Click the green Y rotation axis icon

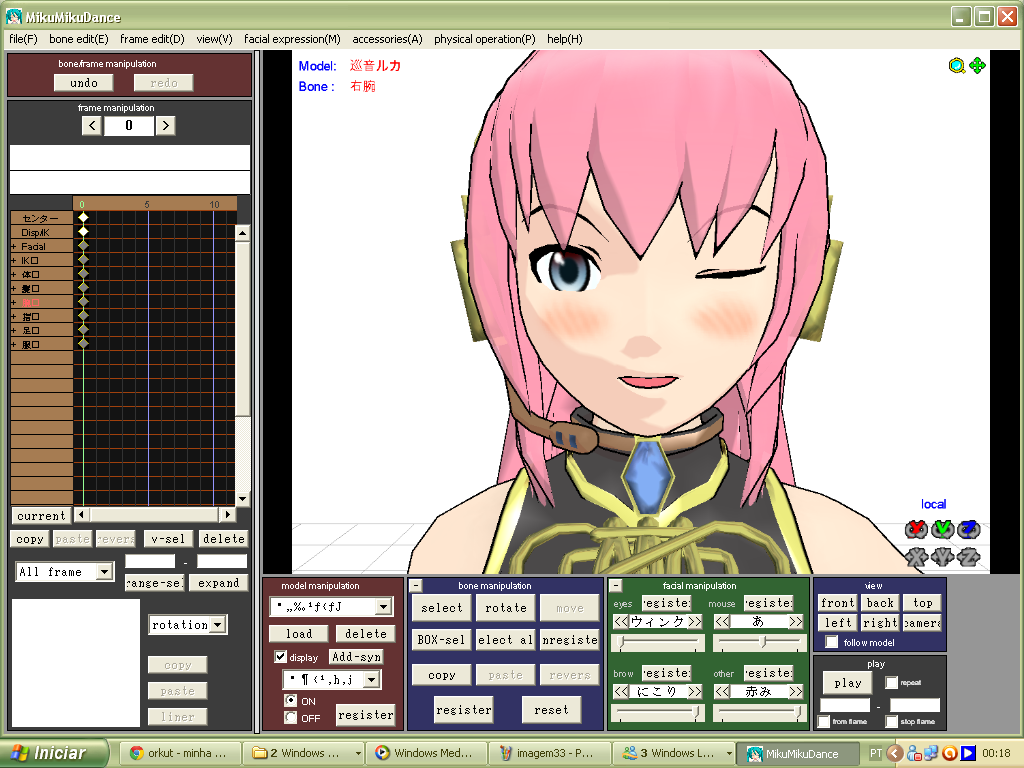(x=942, y=529)
